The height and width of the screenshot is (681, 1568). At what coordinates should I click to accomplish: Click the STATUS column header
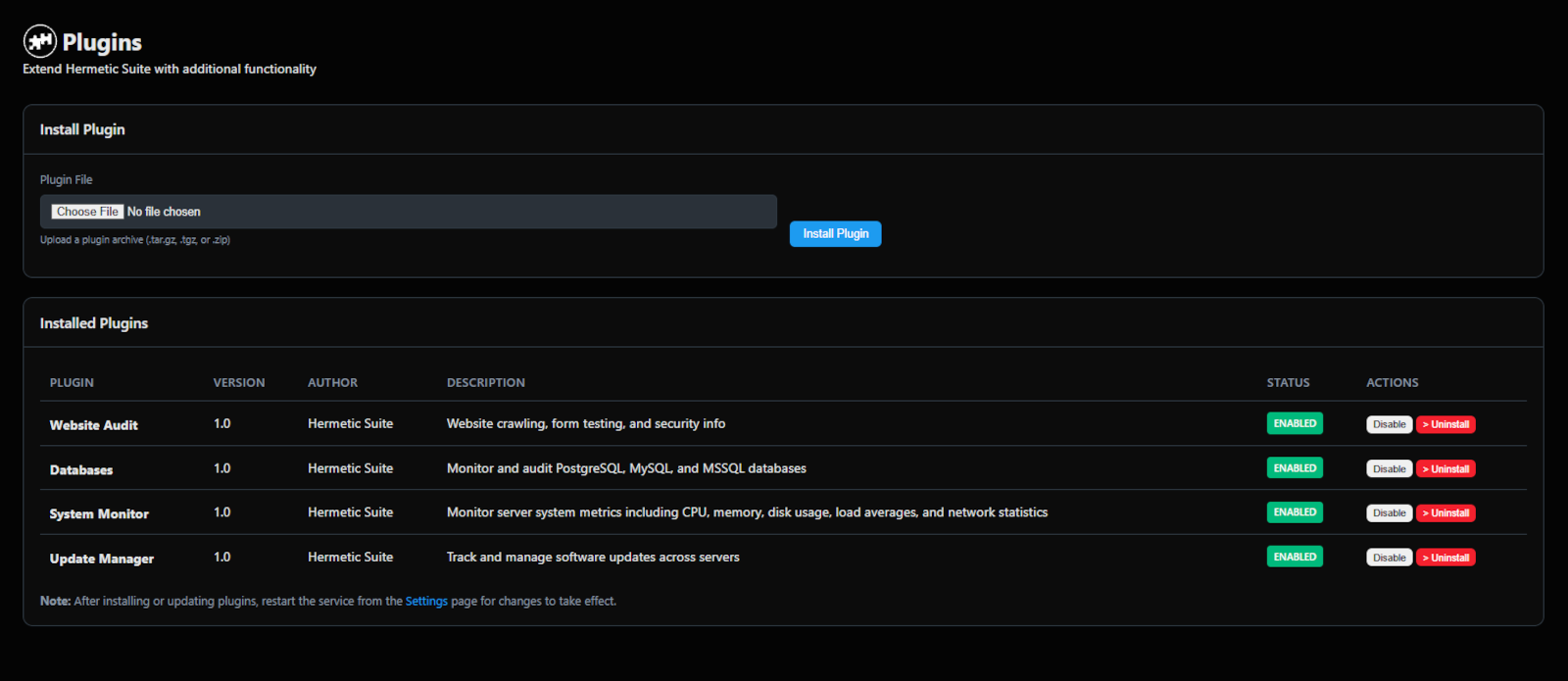(x=1288, y=383)
